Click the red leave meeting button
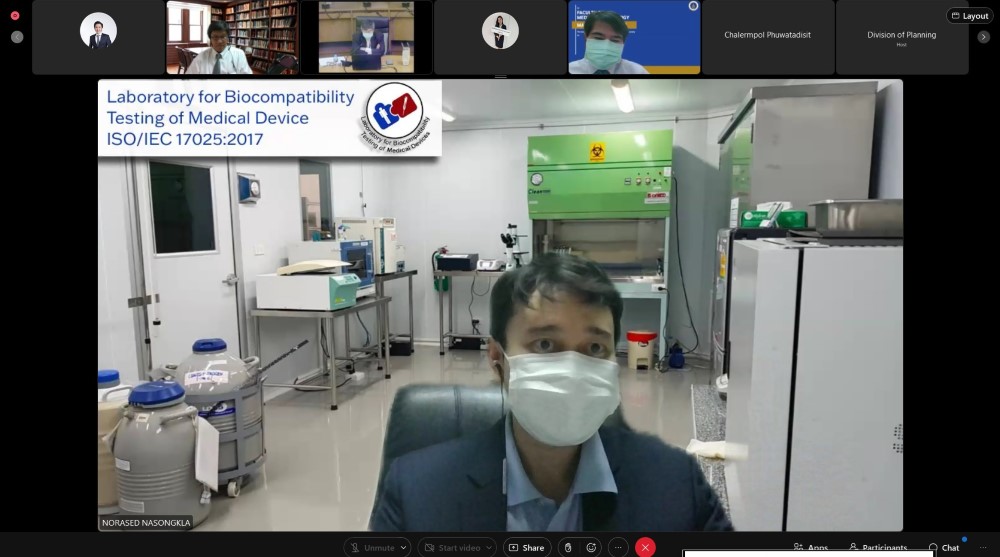Screen dimensions: 1000x557 pyautogui.click(x=645, y=548)
